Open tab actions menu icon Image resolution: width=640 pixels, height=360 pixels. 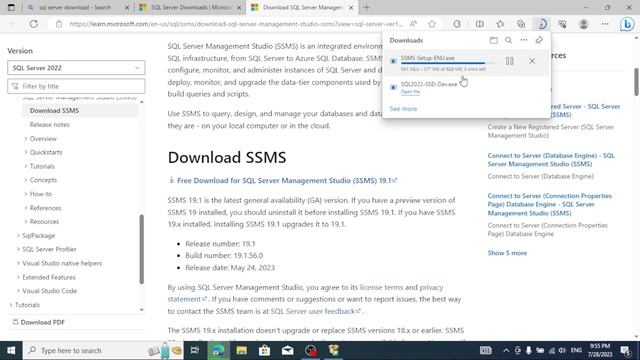point(11,7)
